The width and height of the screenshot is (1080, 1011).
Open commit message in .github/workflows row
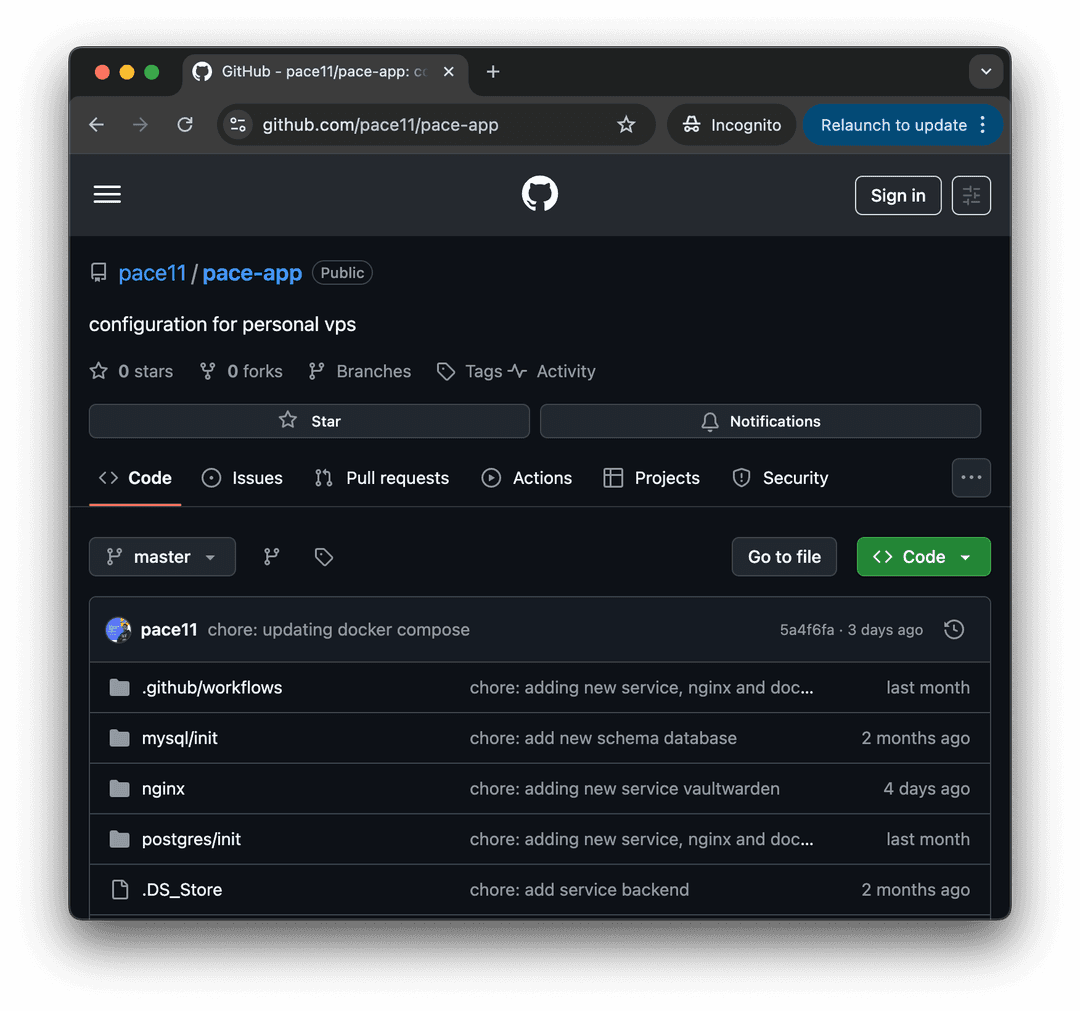pyautogui.click(x=641, y=687)
